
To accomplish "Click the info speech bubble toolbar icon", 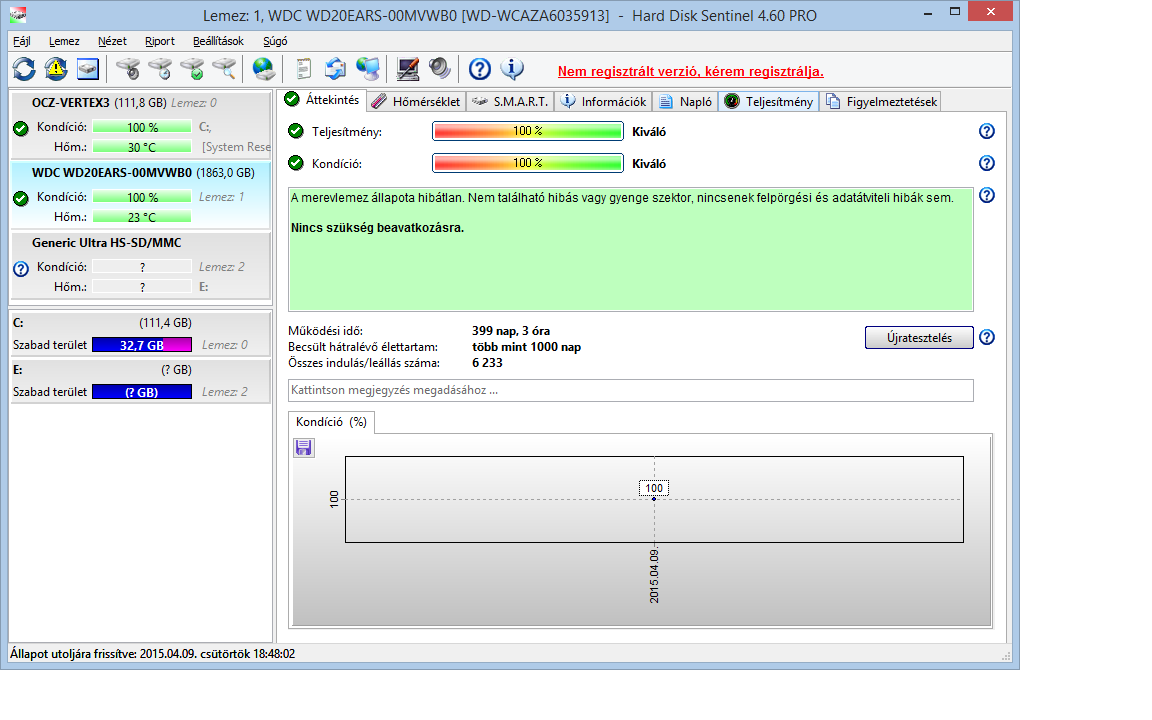I will coord(512,69).
